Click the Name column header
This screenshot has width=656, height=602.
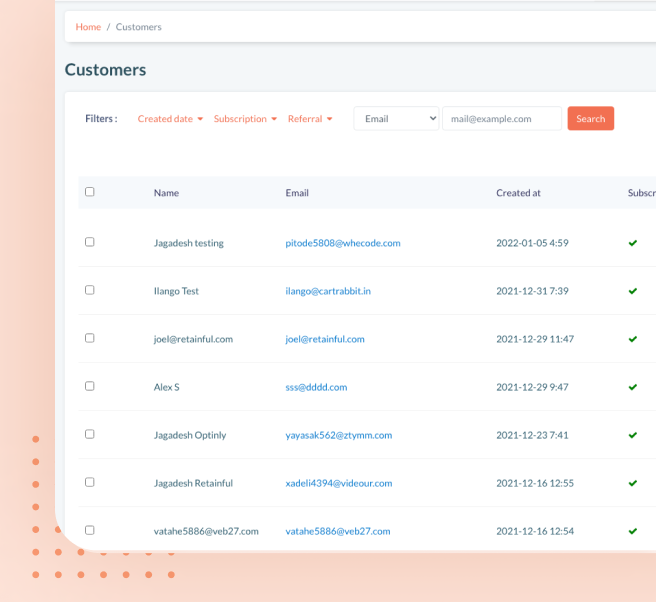coord(166,193)
